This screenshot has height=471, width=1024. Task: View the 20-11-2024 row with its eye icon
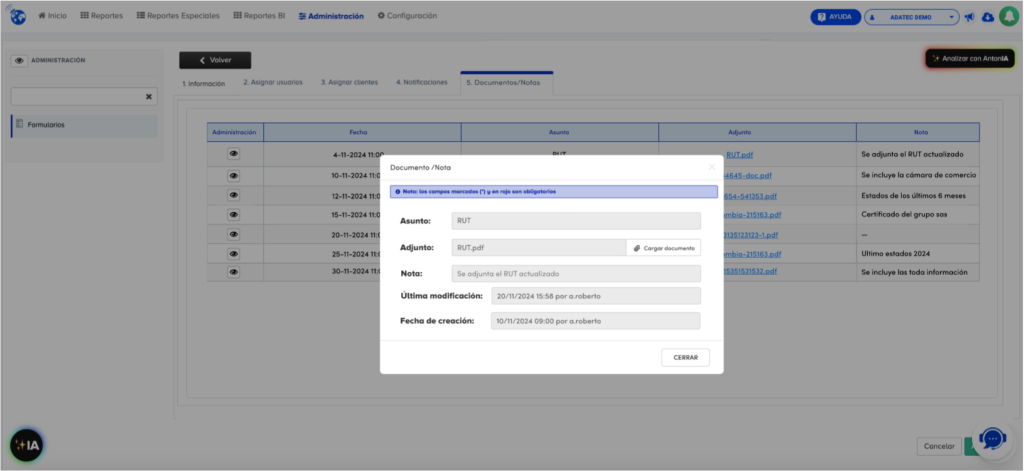[x=234, y=234]
